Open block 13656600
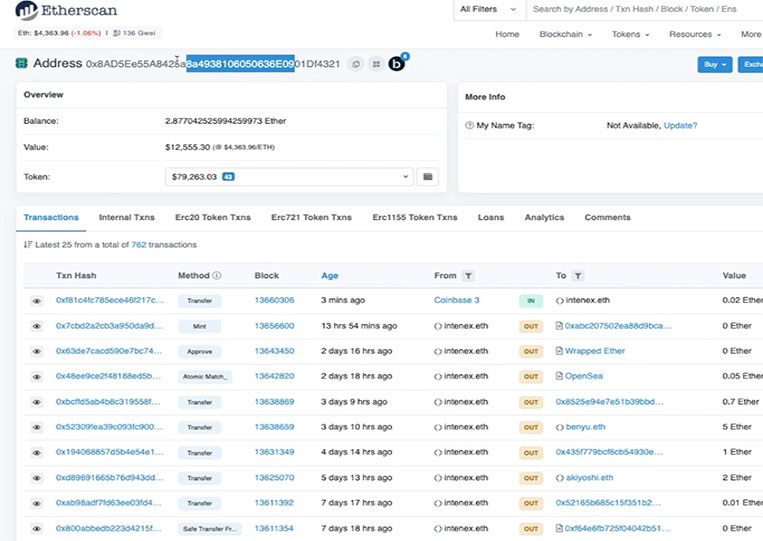The width and height of the screenshot is (763, 541). pos(274,325)
